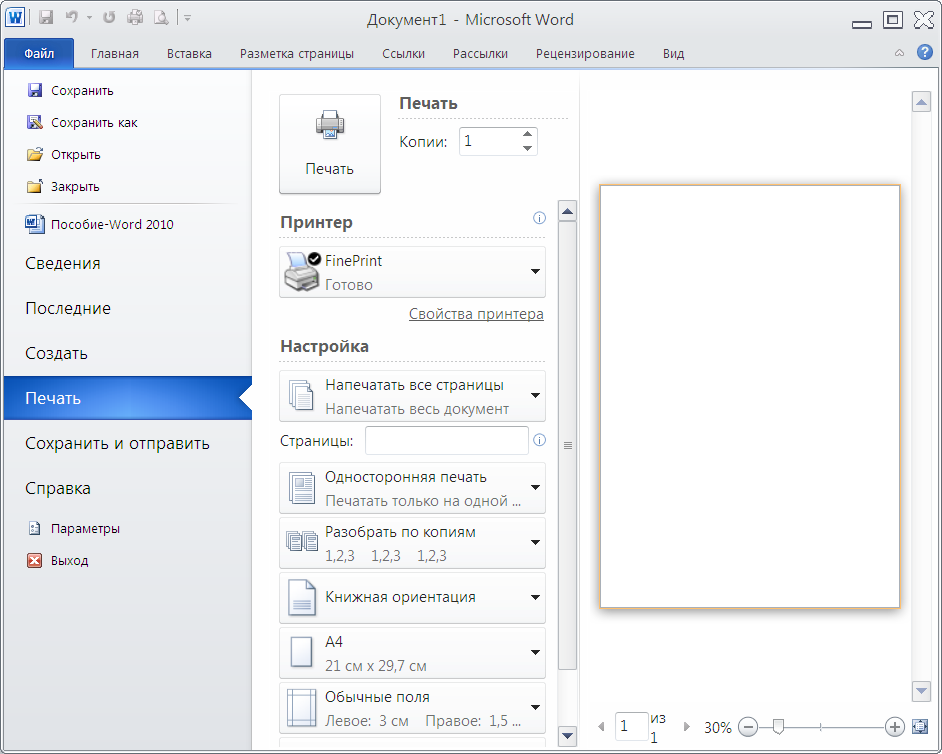Click the page preview thumbnail
942x754 pixels.
pos(750,397)
